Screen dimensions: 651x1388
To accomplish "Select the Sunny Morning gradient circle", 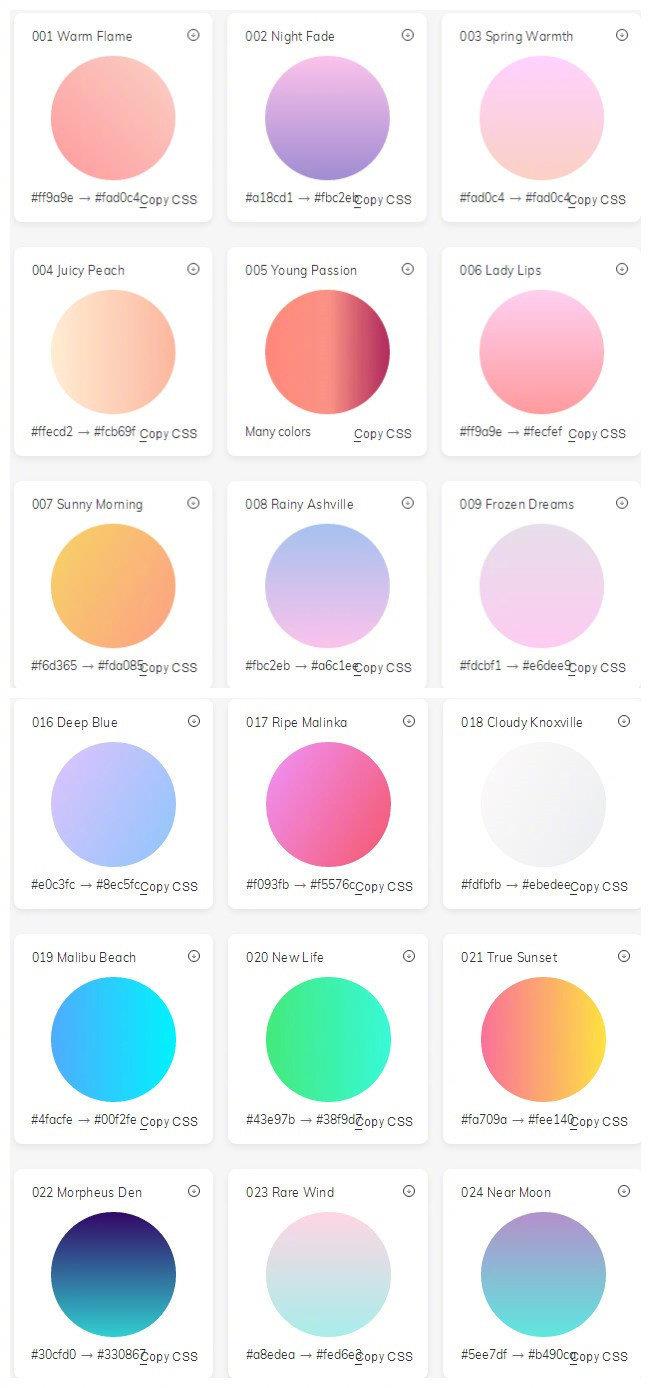I will click(x=113, y=586).
